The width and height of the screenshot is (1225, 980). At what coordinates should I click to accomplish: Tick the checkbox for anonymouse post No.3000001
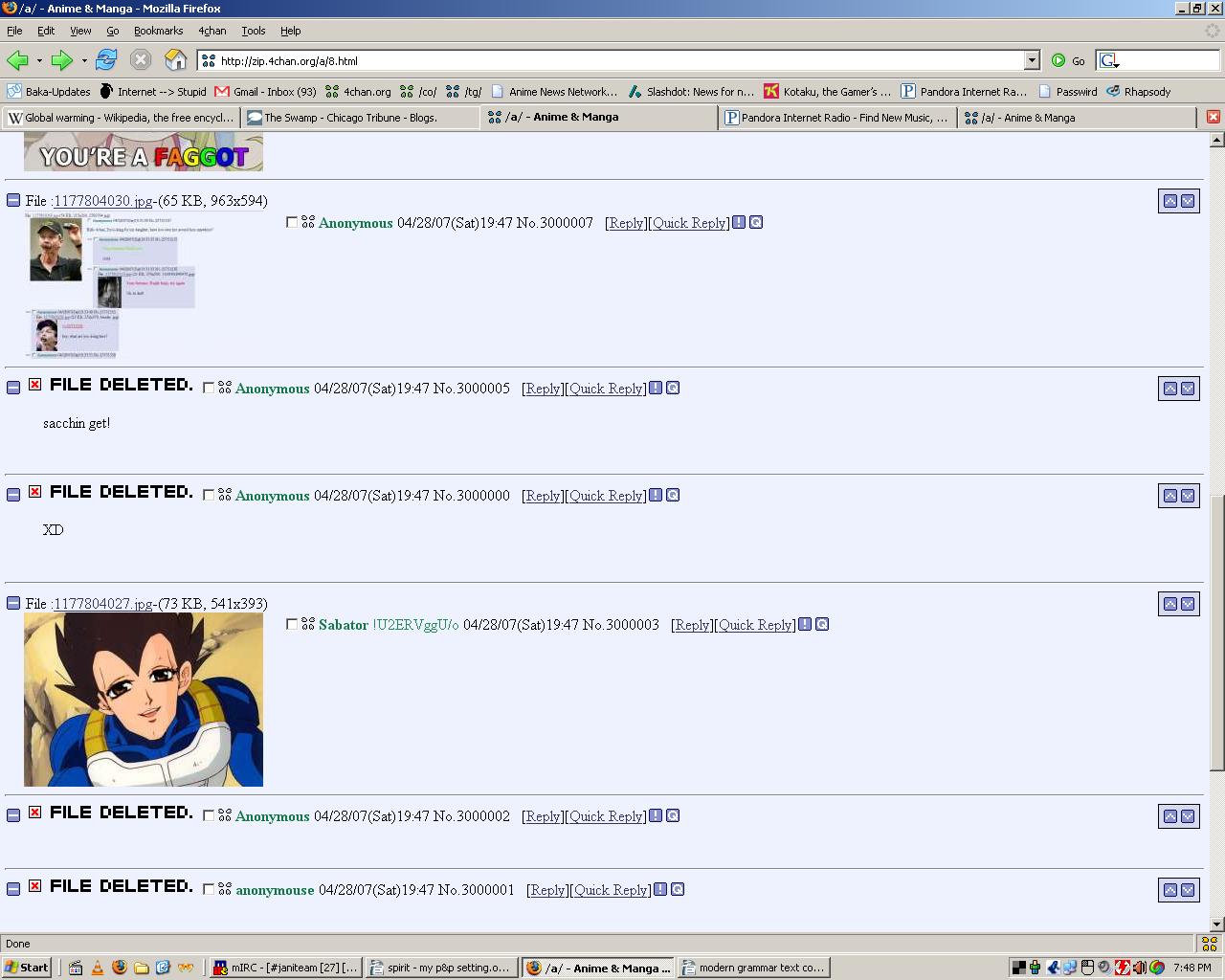pyautogui.click(x=209, y=889)
